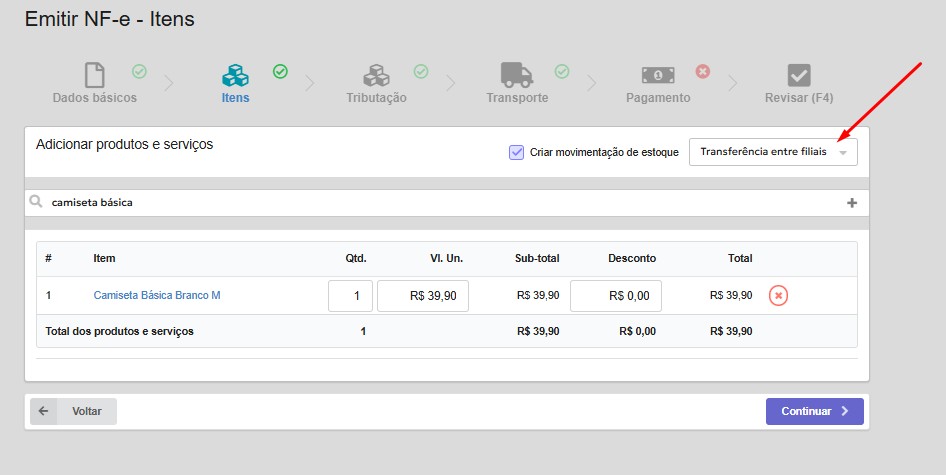946x475 pixels.
Task: Switch to Pagamento step label
Action: pyautogui.click(x=657, y=98)
